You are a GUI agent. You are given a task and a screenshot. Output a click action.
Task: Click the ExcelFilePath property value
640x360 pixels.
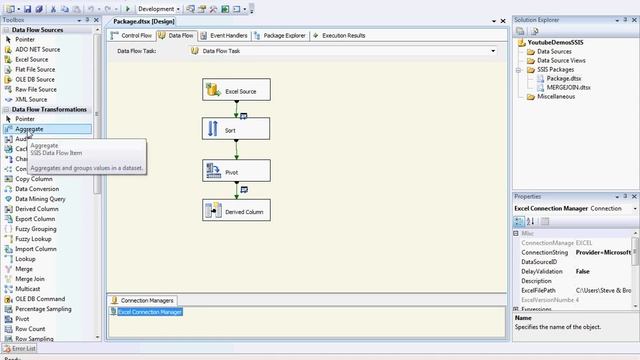point(603,291)
